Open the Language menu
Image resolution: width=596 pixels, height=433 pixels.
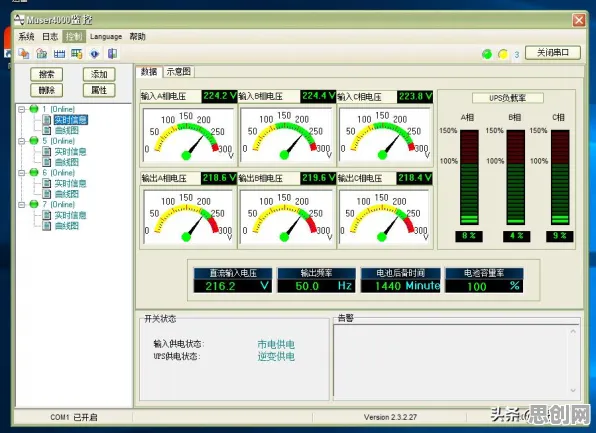(106, 36)
